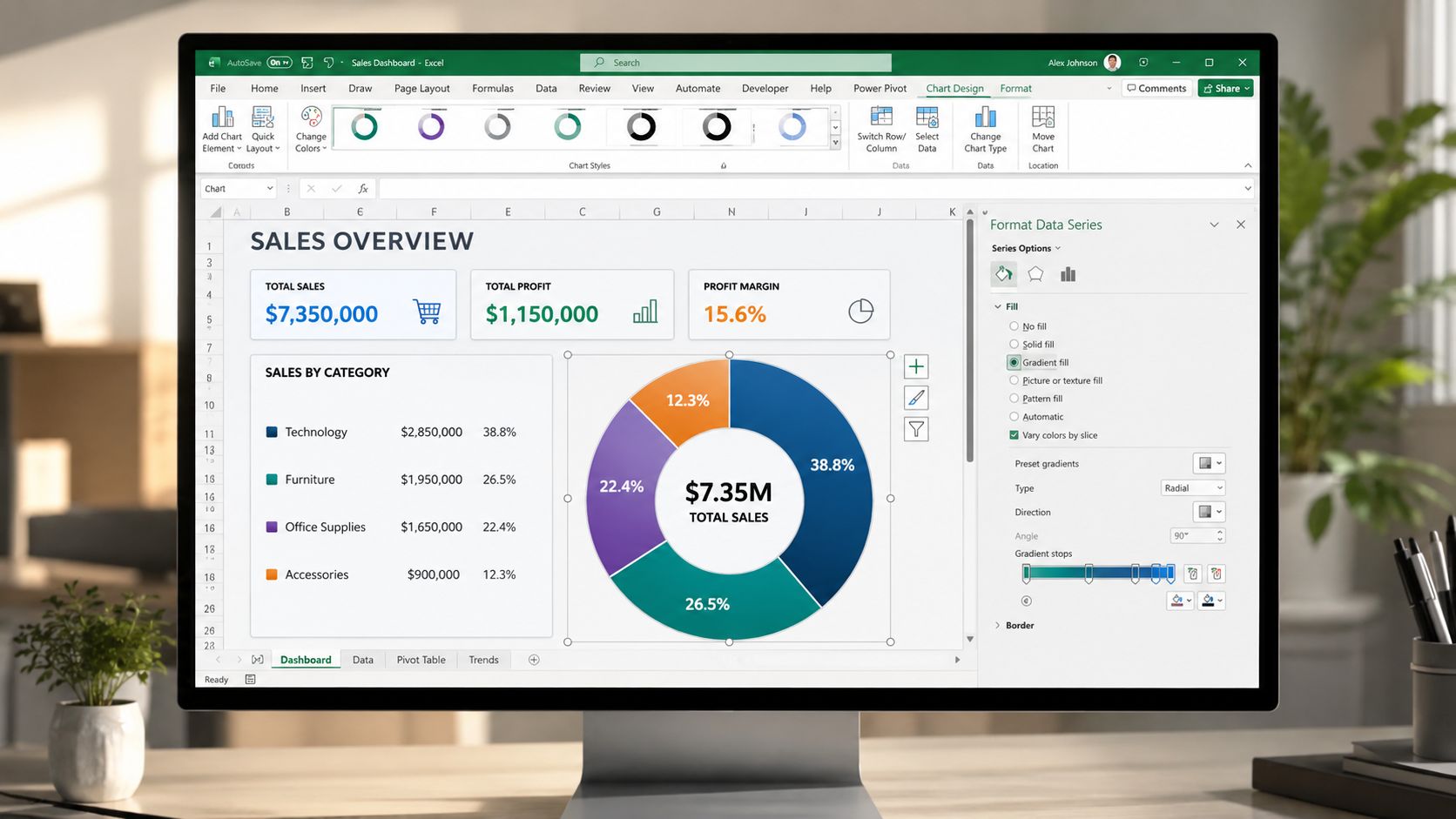The image size is (1456, 819).
Task: Switch to the Pivot Table sheet tab
Action: point(421,660)
